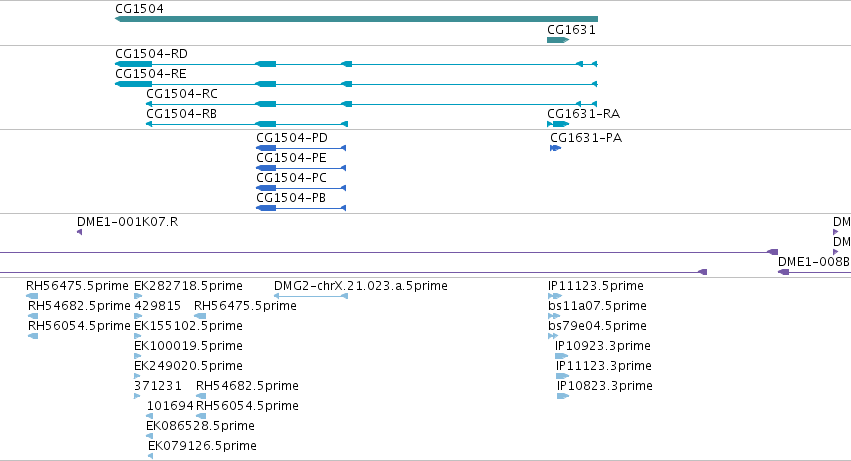This screenshot has width=851, height=461.
Task: Click the DME1-008B clone label
Action: click(x=814, y=262)
